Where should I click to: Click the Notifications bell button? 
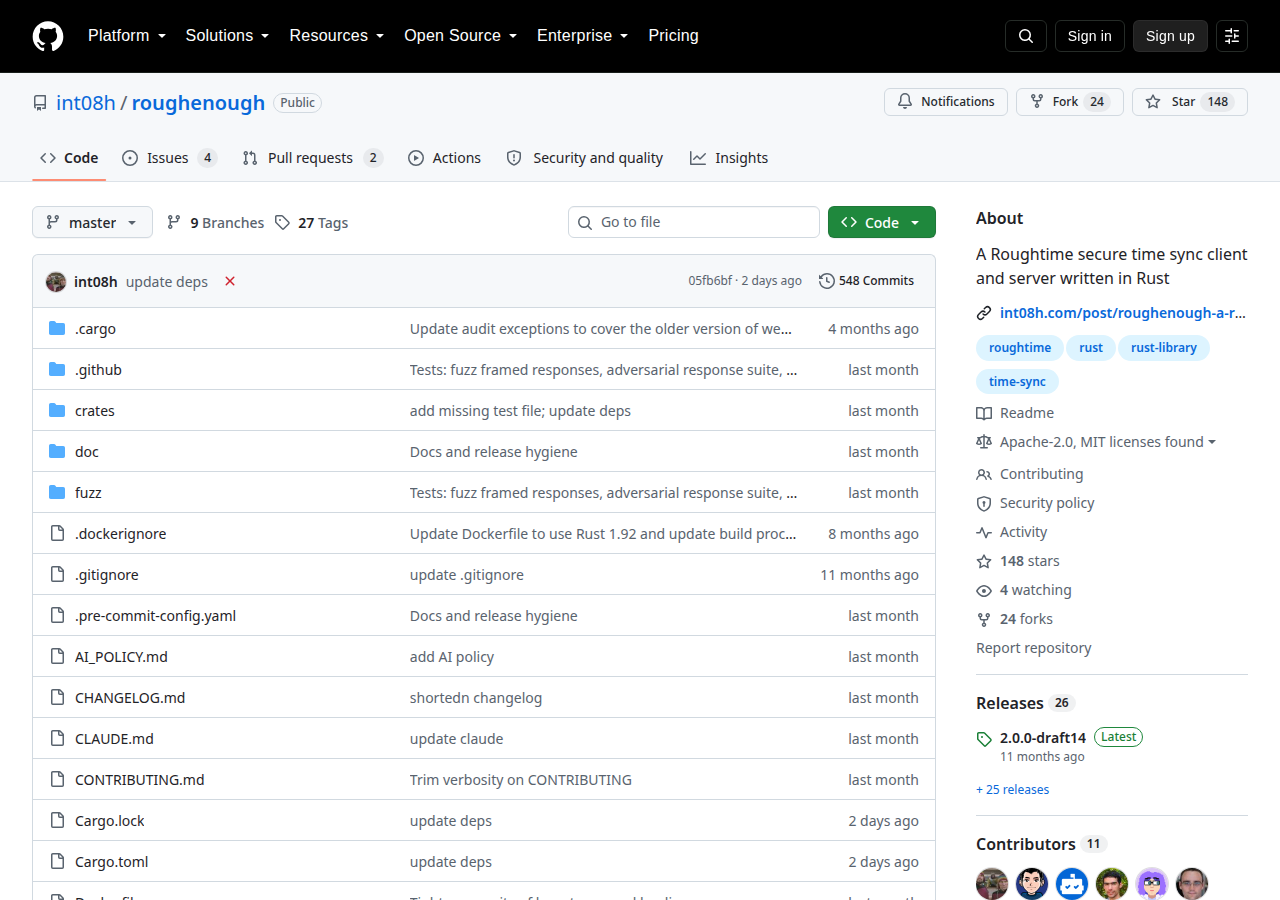946,102
